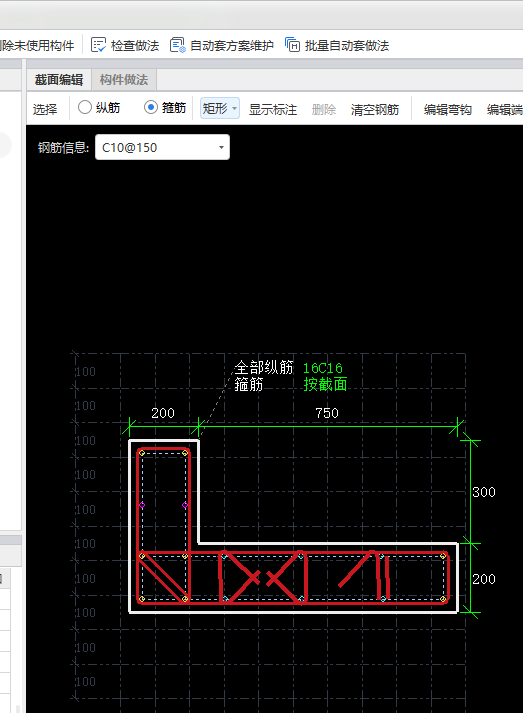Switch to the 截面编辑 tab
This screenshot has width=523, height=713.
59,80
